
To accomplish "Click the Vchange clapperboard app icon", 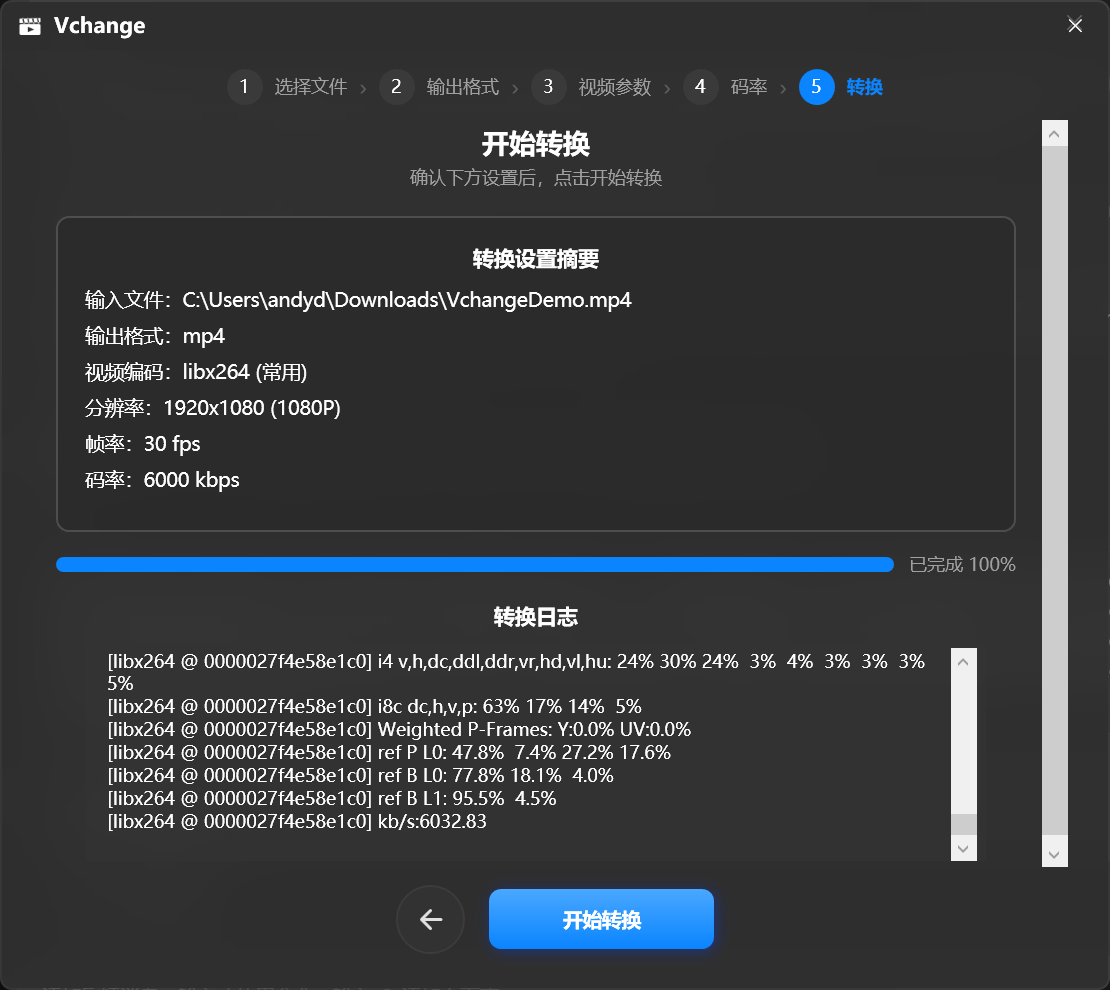I will pyautogui.click(x=30, y=26).
